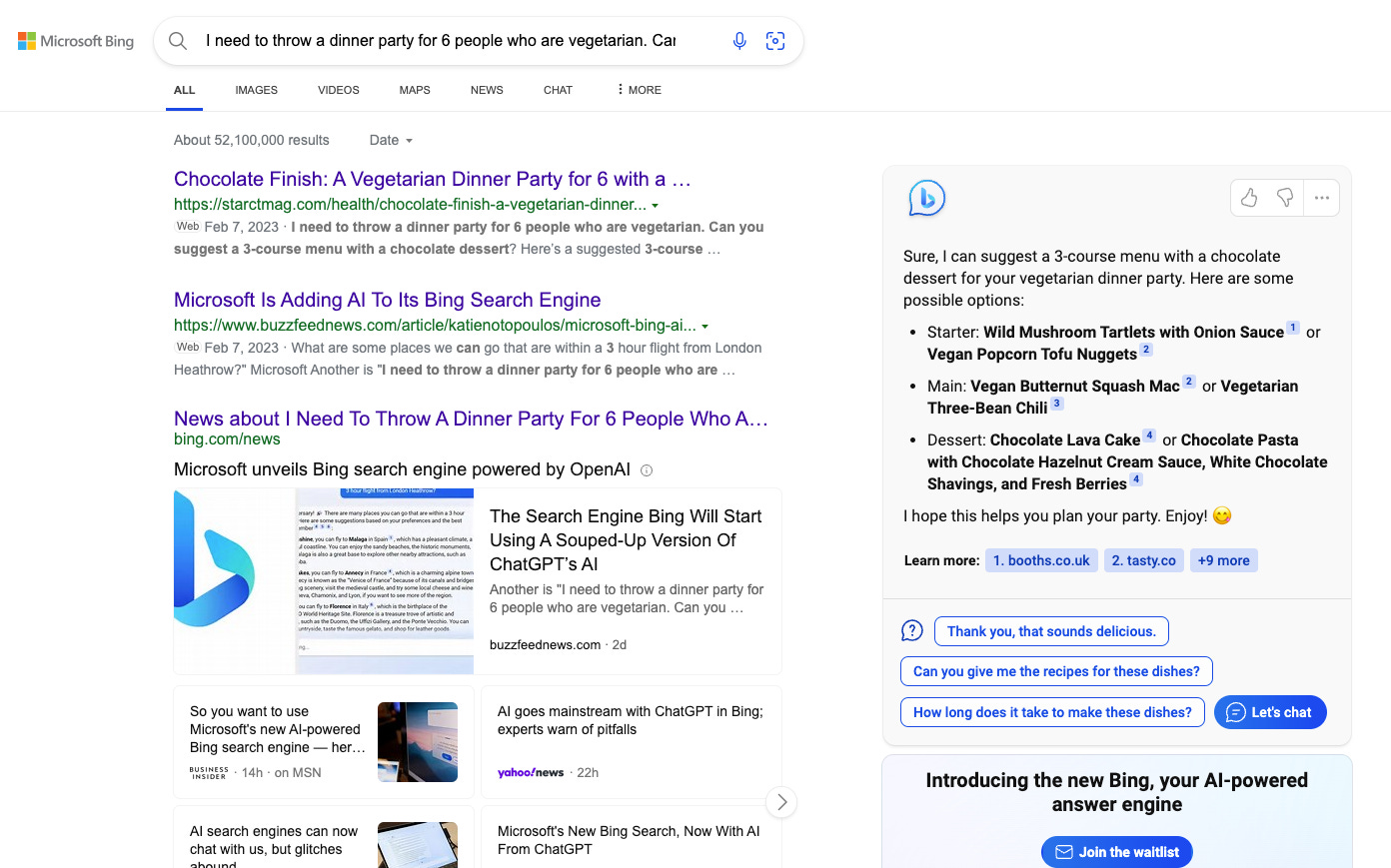Screen dimensions: 1391x868
Task: Expand the MORE menu
Action: pyautogui.click(x=640, y=90)
